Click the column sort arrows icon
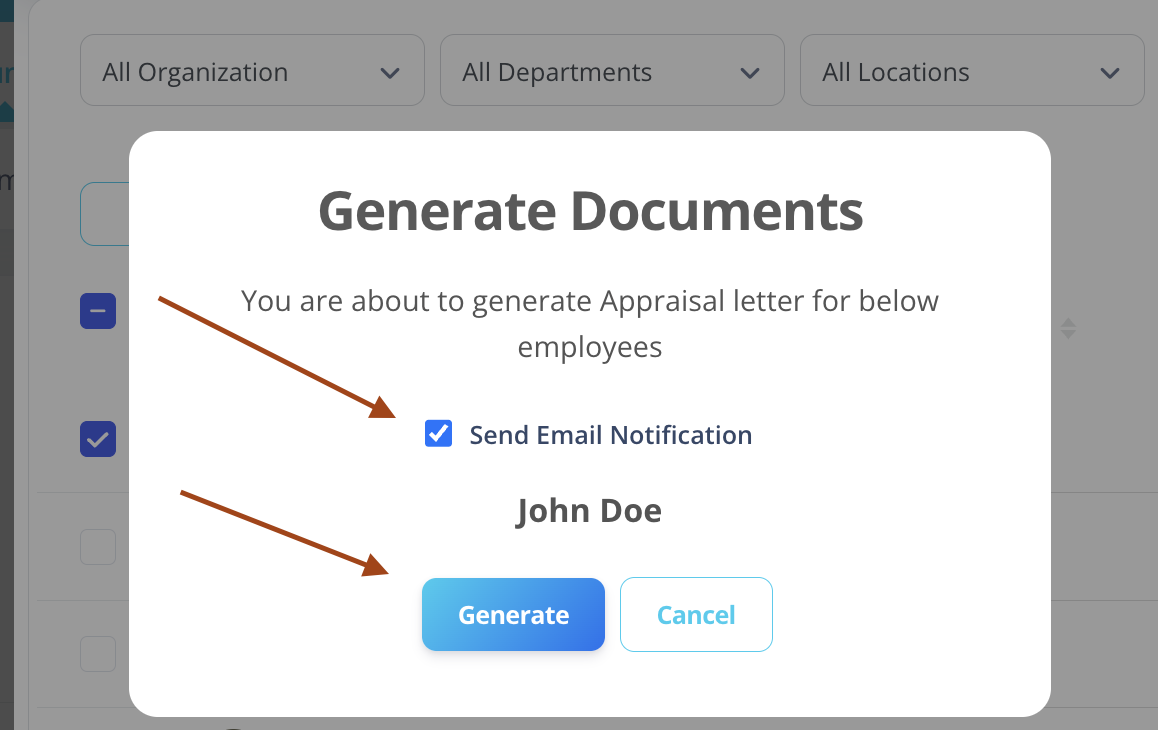Image resolution: width=1158 pixels, height=730 pixels. click(1068, 328)
